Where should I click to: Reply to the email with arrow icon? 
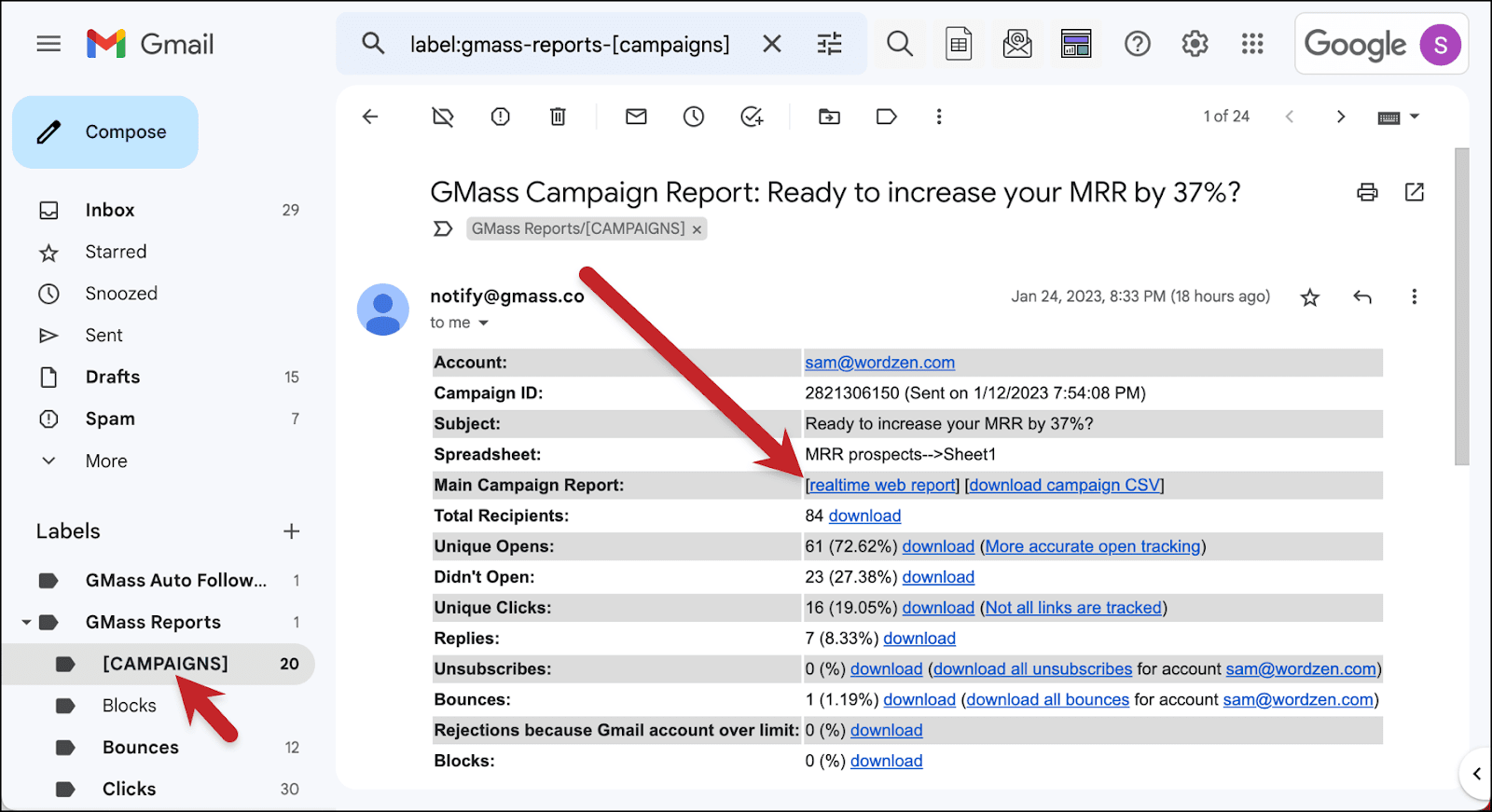coord(1362,296)
